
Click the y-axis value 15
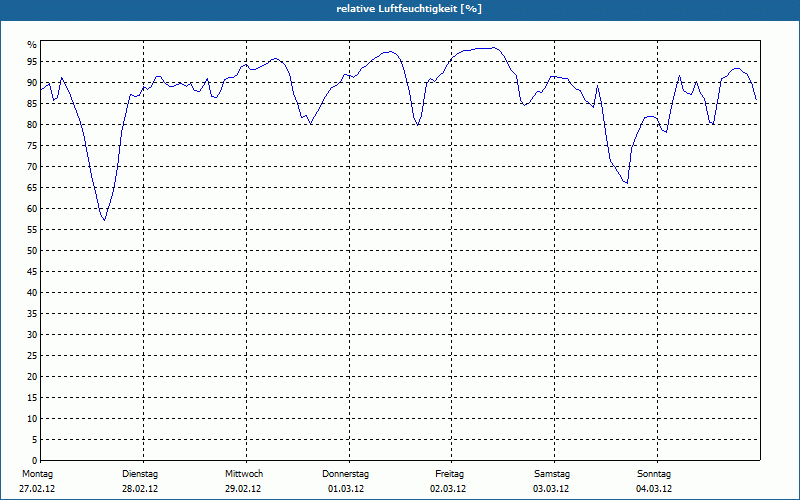click(x=32, y=398)
